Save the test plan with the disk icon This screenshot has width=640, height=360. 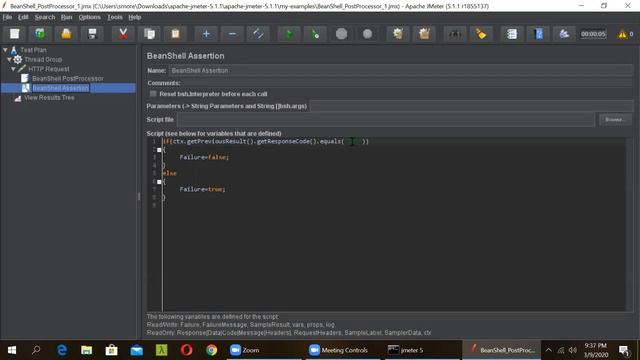(x=92, y=34)
